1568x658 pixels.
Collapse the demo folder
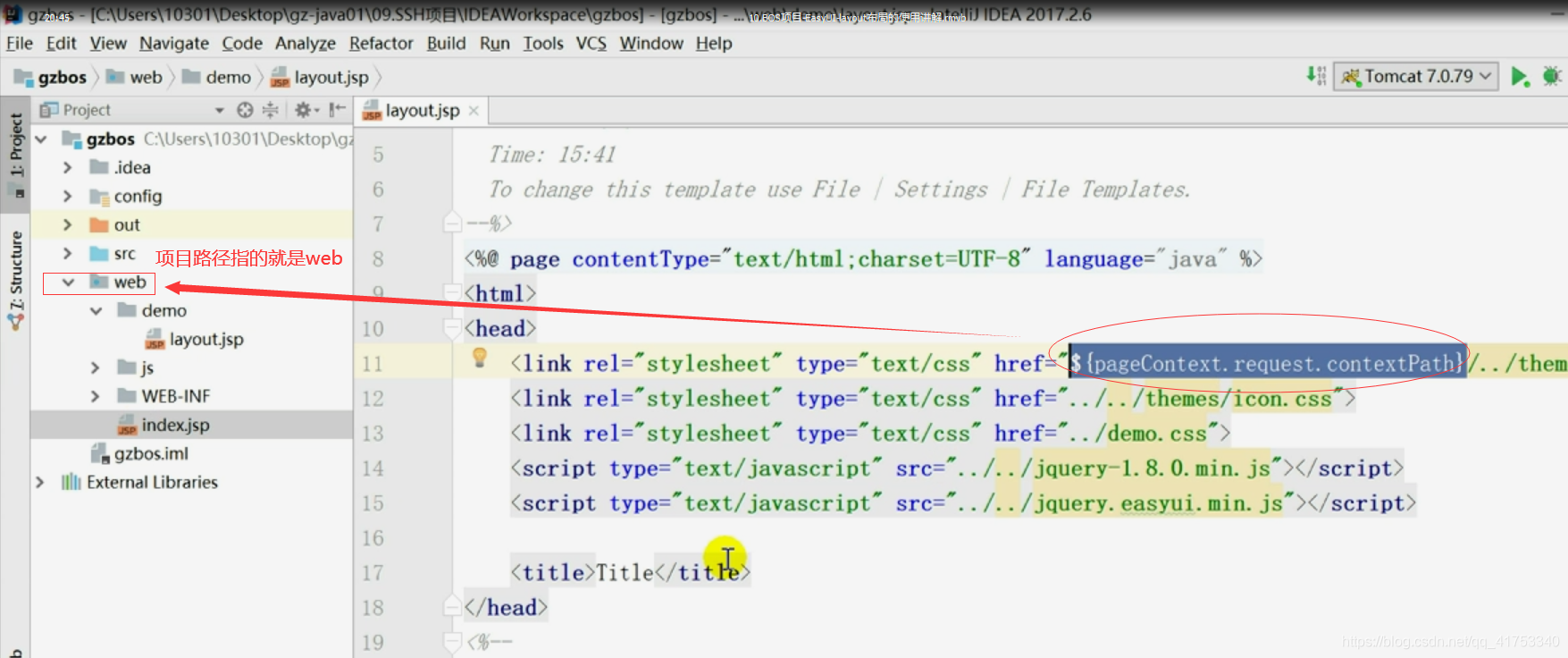96,311
